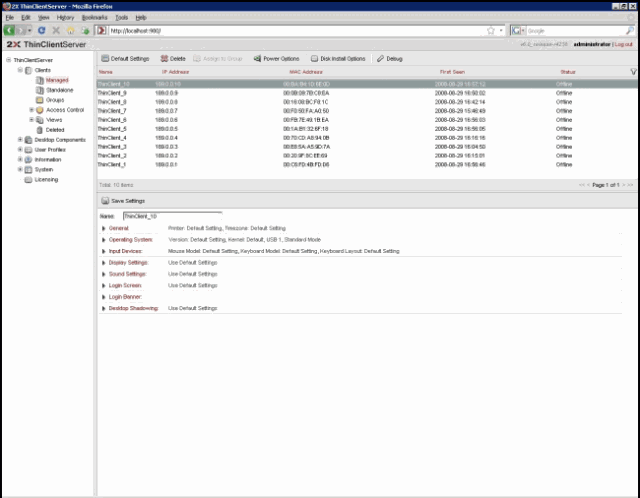Open the Tools menu
The height and width of the screenshot is (498, 640).
122,18
